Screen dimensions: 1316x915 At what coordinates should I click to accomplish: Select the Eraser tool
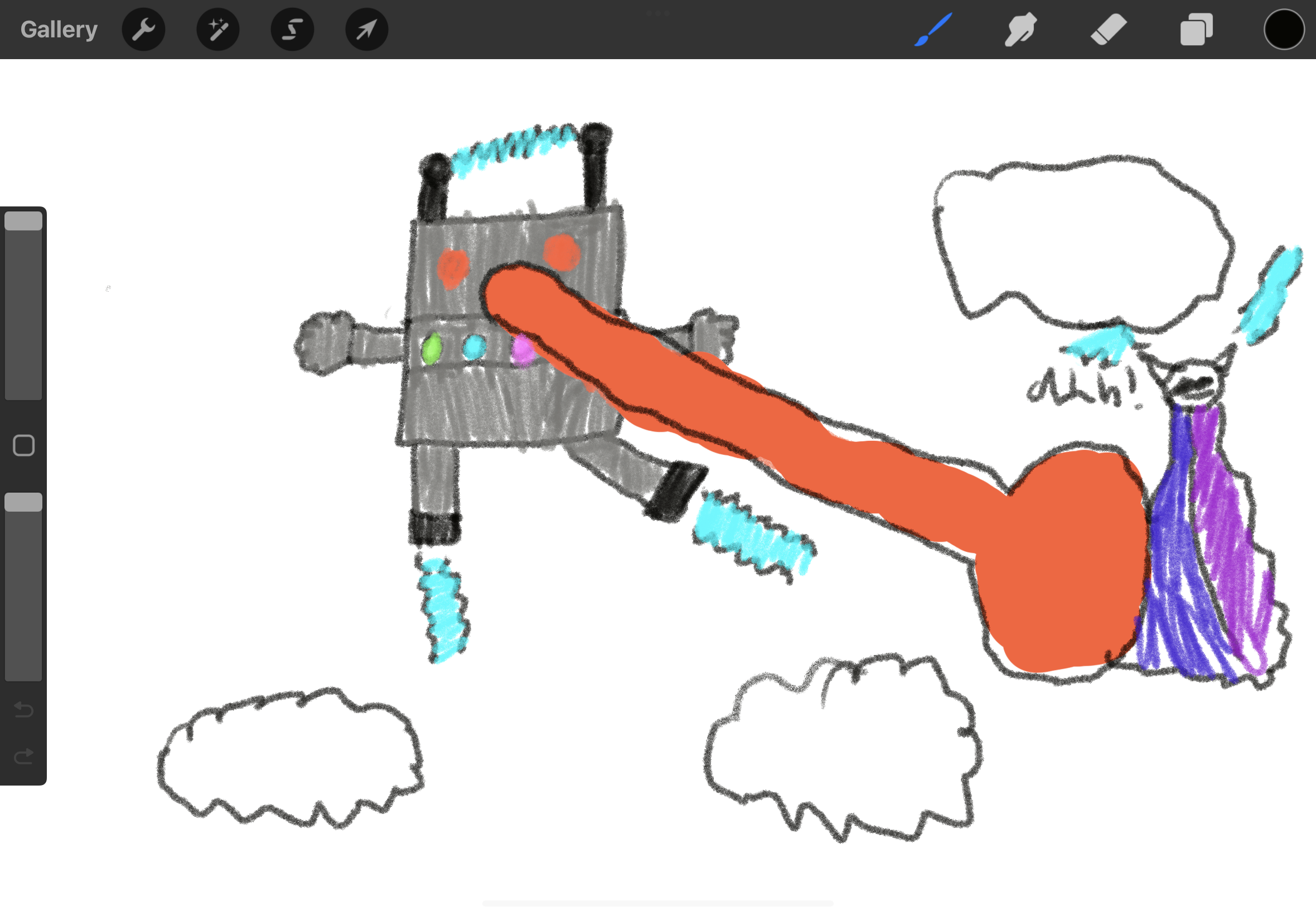pos(1108,29)
